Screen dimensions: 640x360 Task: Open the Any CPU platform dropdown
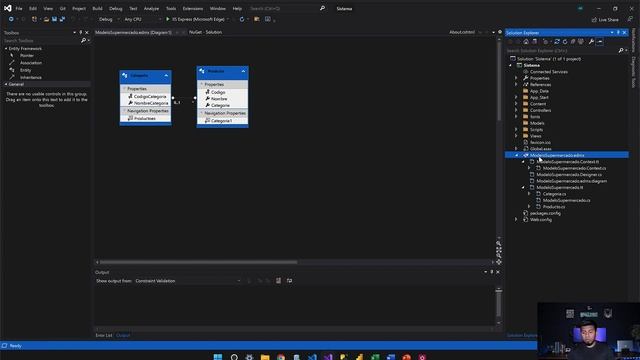[x=142, y=19]
